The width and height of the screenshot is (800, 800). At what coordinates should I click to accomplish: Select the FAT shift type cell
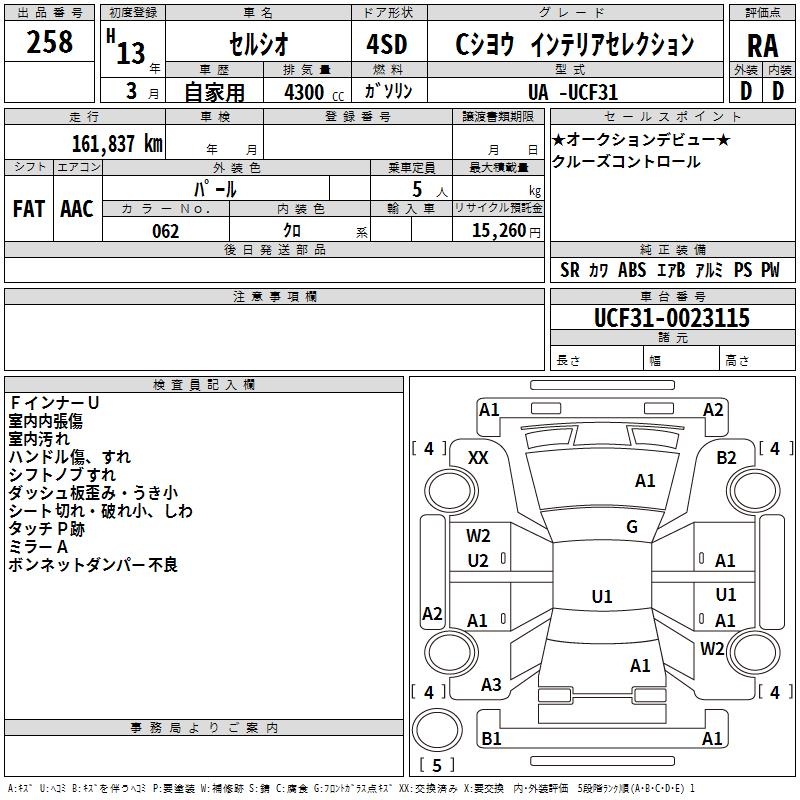point(28,208)
